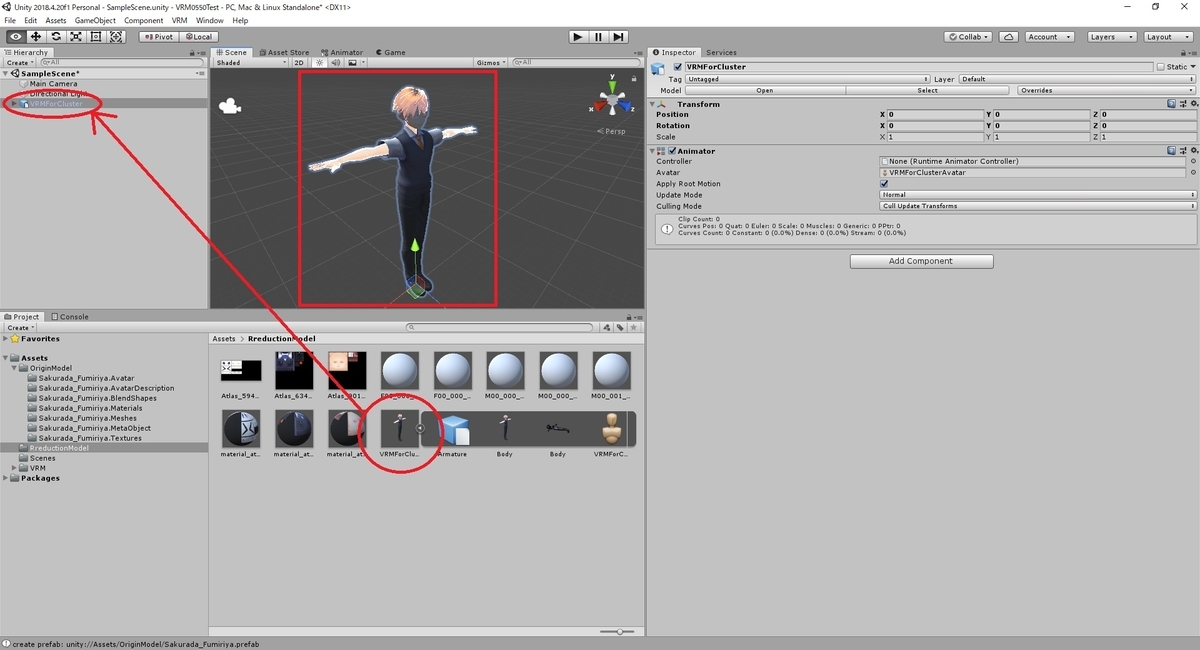Open Update Mode Normal dropdown
This screenshot has width=1200, height=650.
click(1038, 195)
